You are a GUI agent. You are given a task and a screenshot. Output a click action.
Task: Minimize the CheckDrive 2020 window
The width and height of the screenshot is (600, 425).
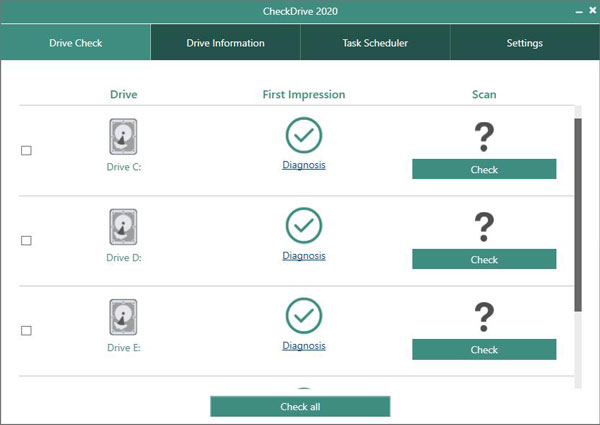point(579,11)
